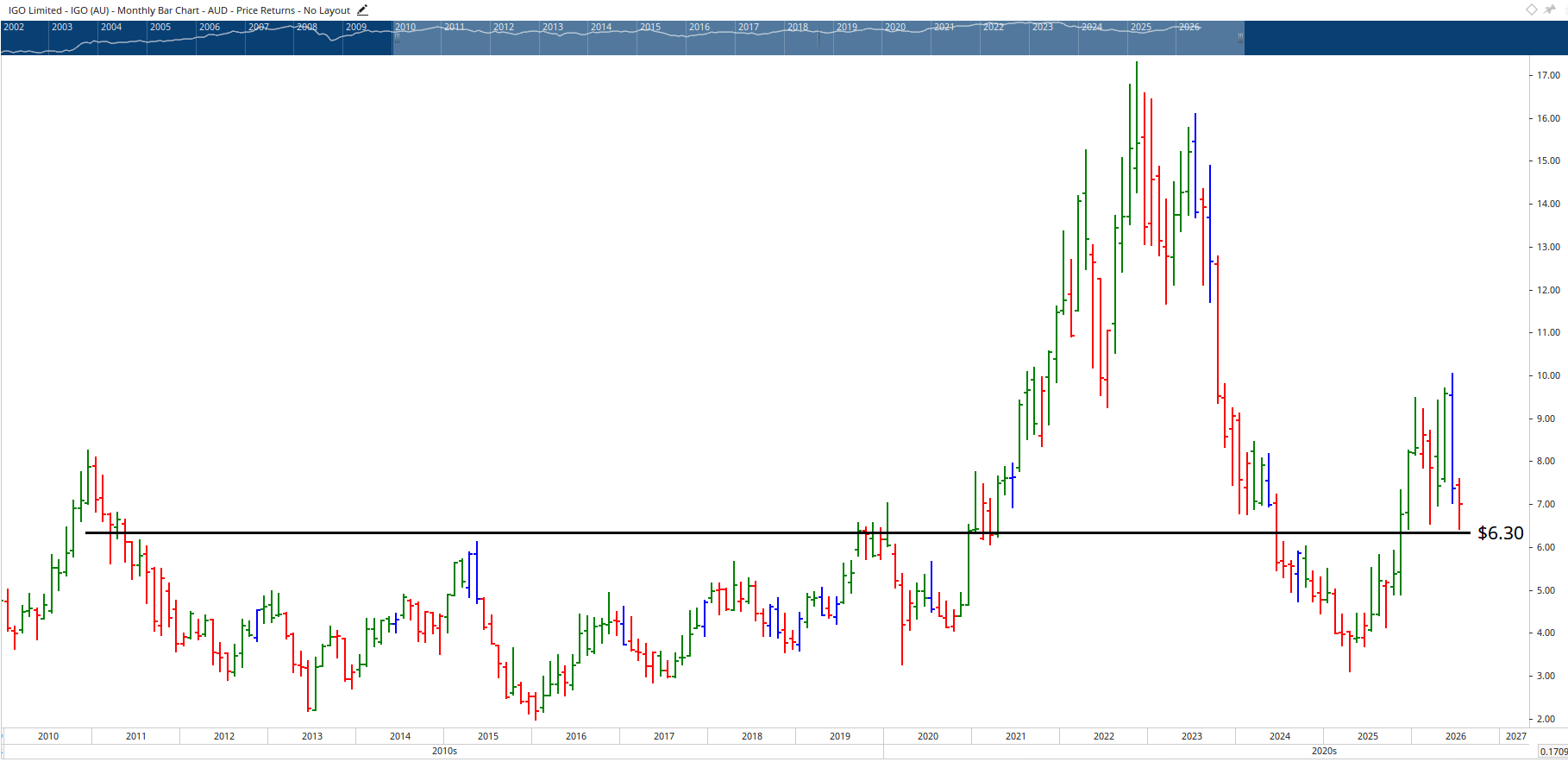The height and width of the screenshot is (762, 1568).
Task: Click the 10.00 price axis label
Action: [1548, 375]
